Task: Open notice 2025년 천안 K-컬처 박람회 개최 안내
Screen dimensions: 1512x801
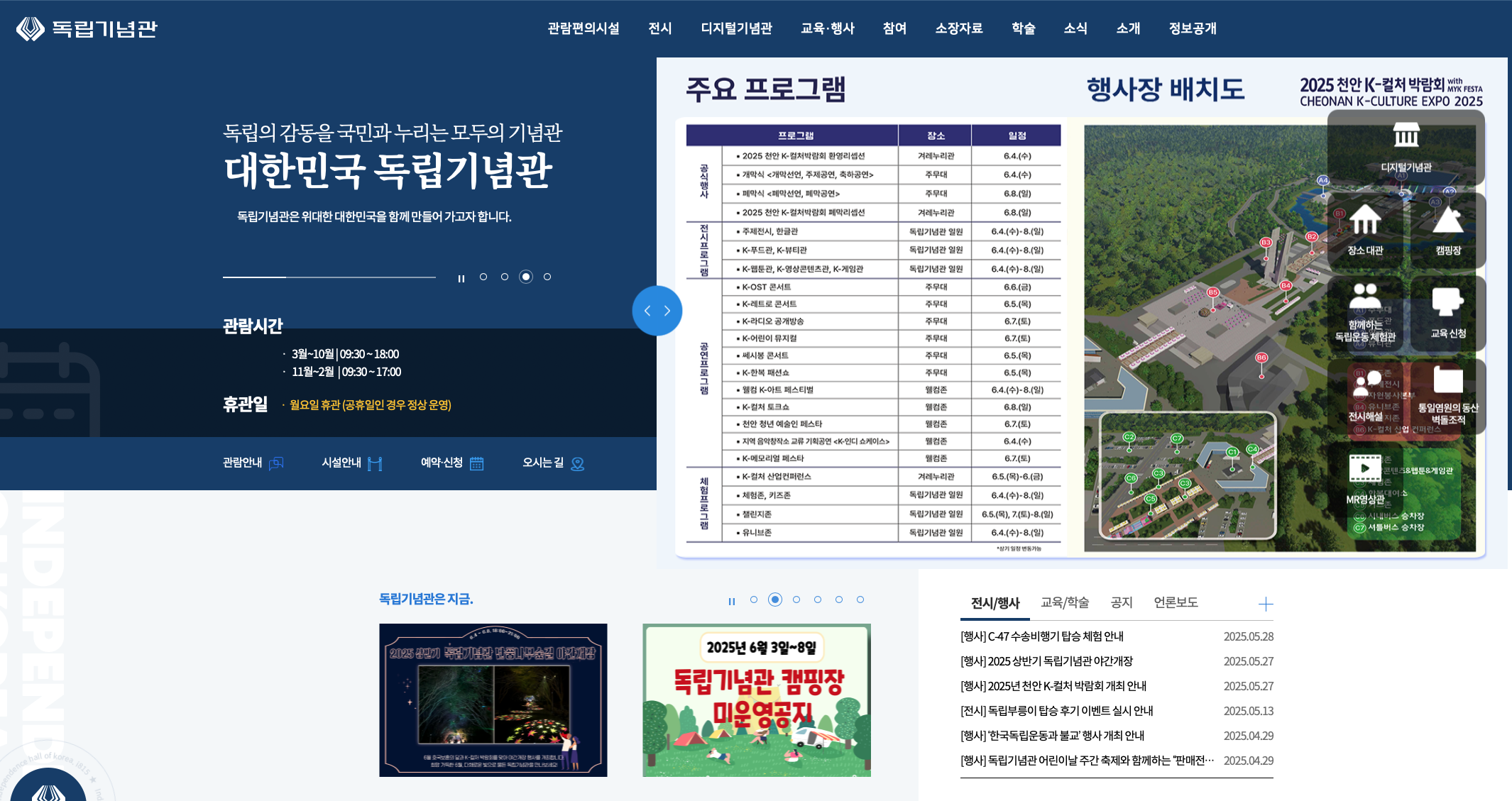Action: 1053,686
